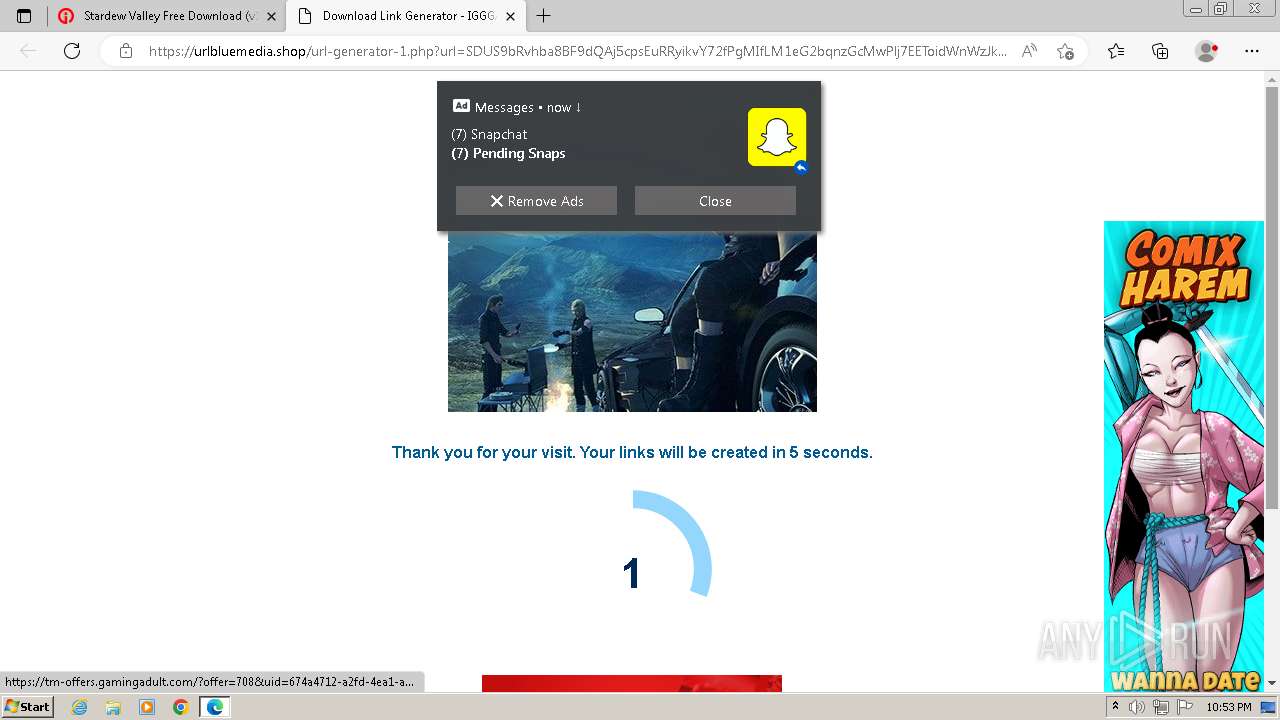Open the tab actions menu icon

point(24,16)
